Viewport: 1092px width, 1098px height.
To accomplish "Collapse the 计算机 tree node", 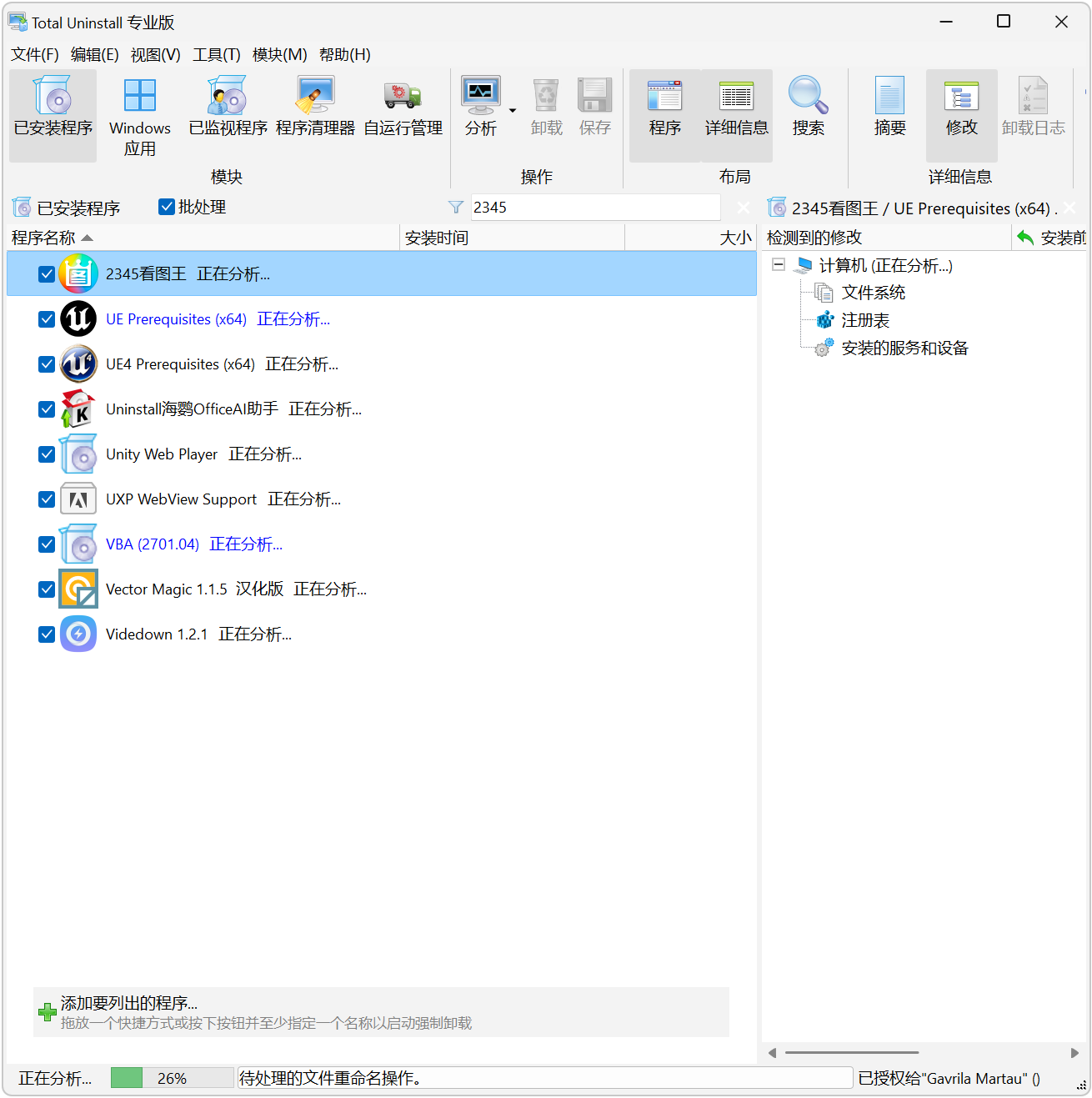I will pyautogui.click(x=779, y=264).
